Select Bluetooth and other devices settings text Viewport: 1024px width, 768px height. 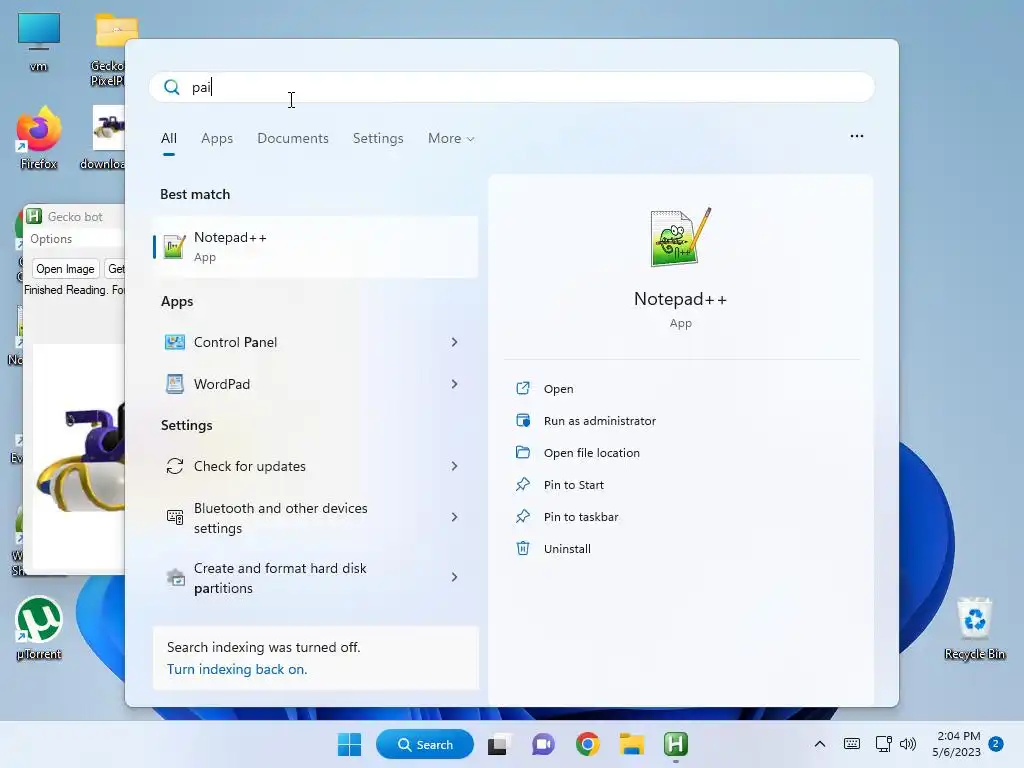pyautogui.click(x=281, y=518)
